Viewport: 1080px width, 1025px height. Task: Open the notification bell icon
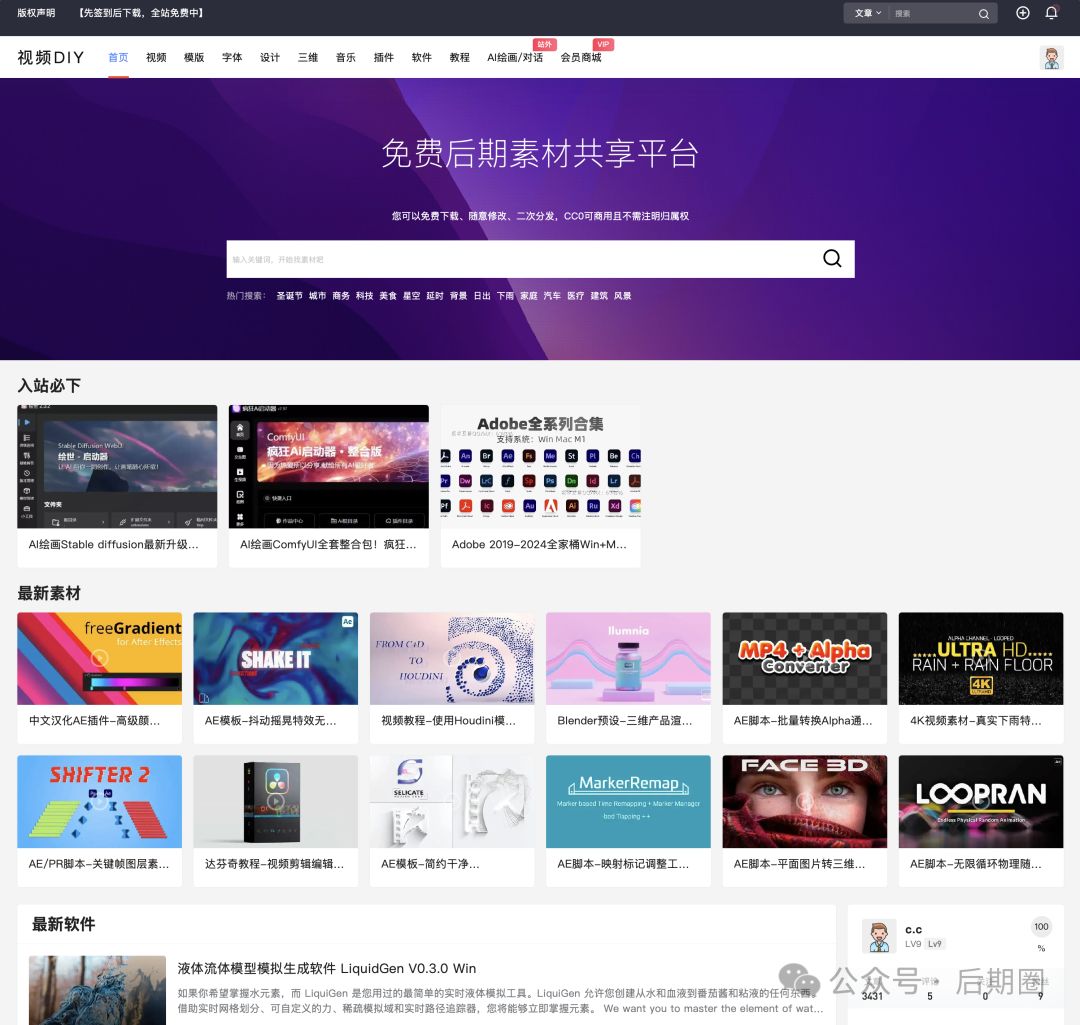[x=1051, y=13]
